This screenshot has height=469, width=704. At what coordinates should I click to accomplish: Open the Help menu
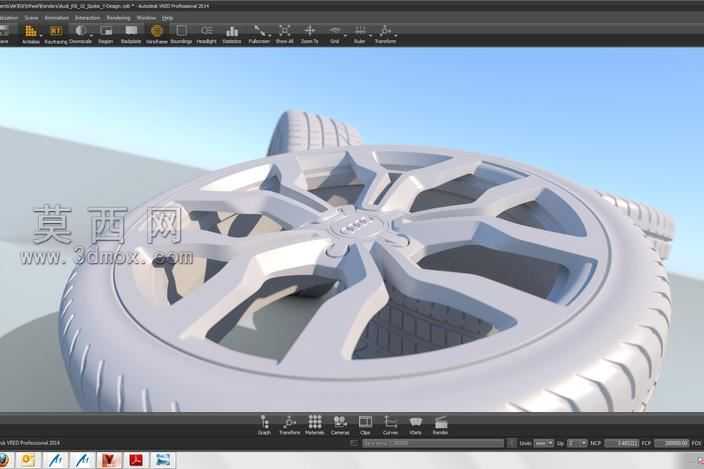click(x=167, y=18)
